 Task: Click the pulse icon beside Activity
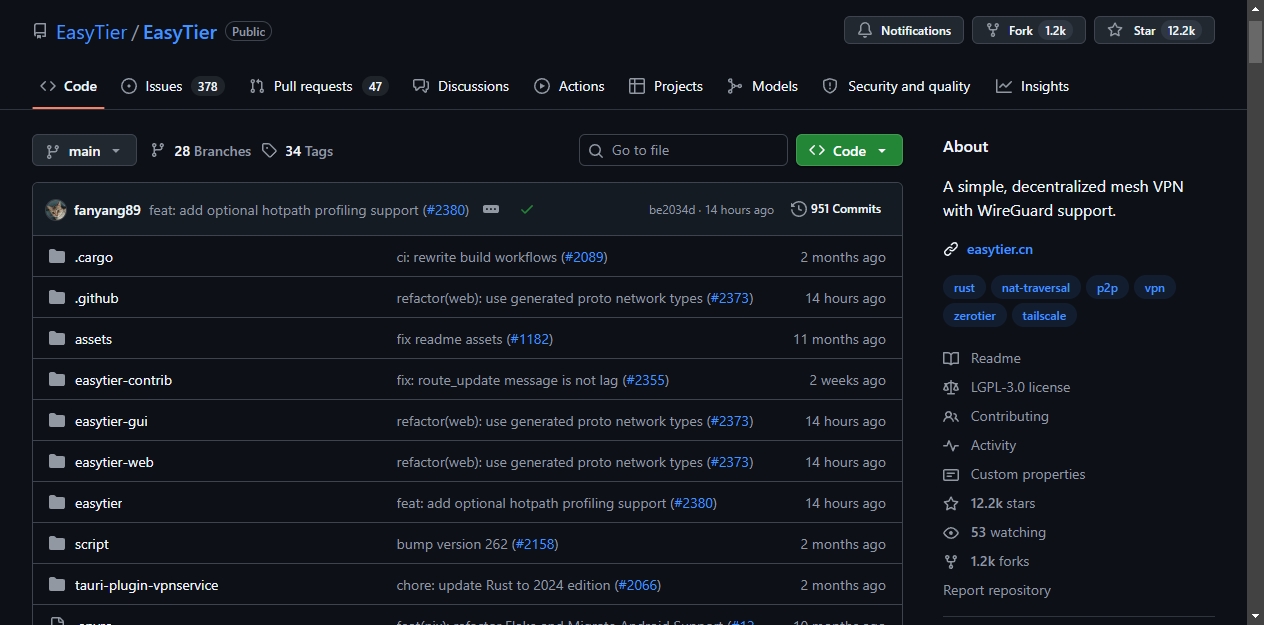(x=951, y=445)
